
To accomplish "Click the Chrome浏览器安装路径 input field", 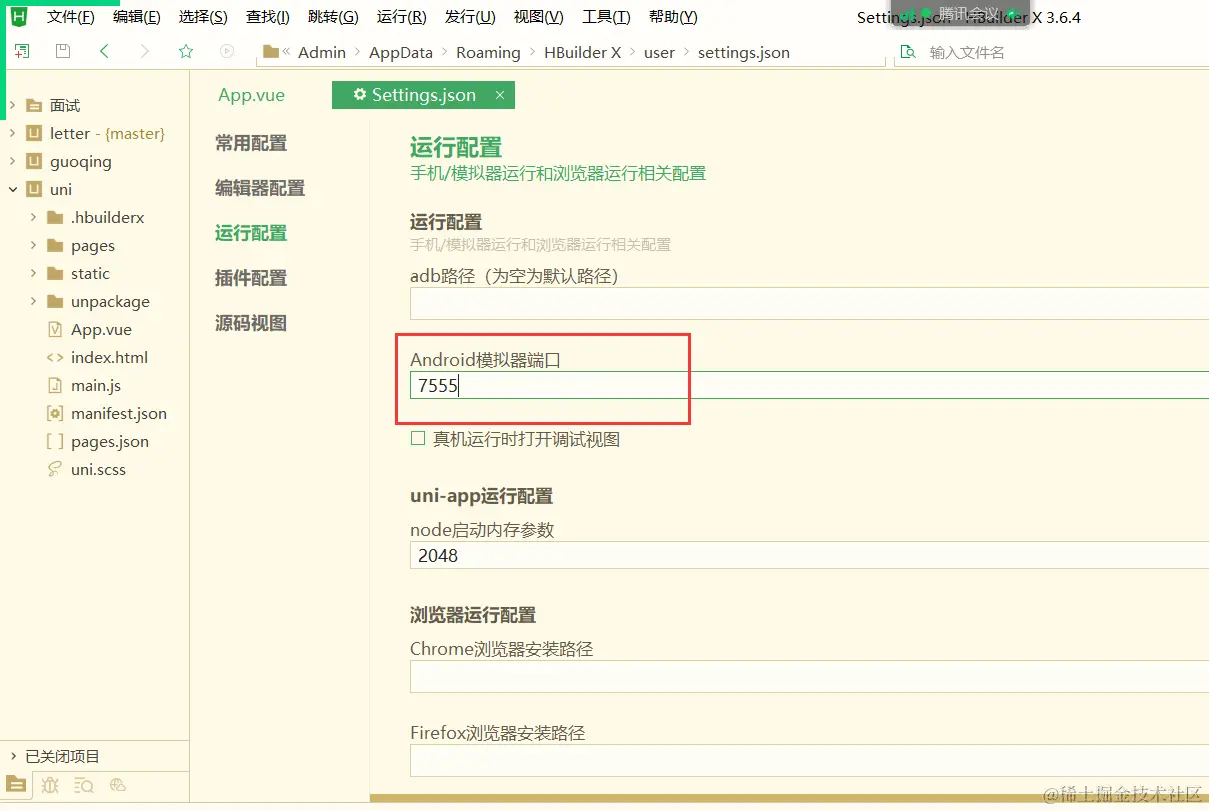I will 809,676.
